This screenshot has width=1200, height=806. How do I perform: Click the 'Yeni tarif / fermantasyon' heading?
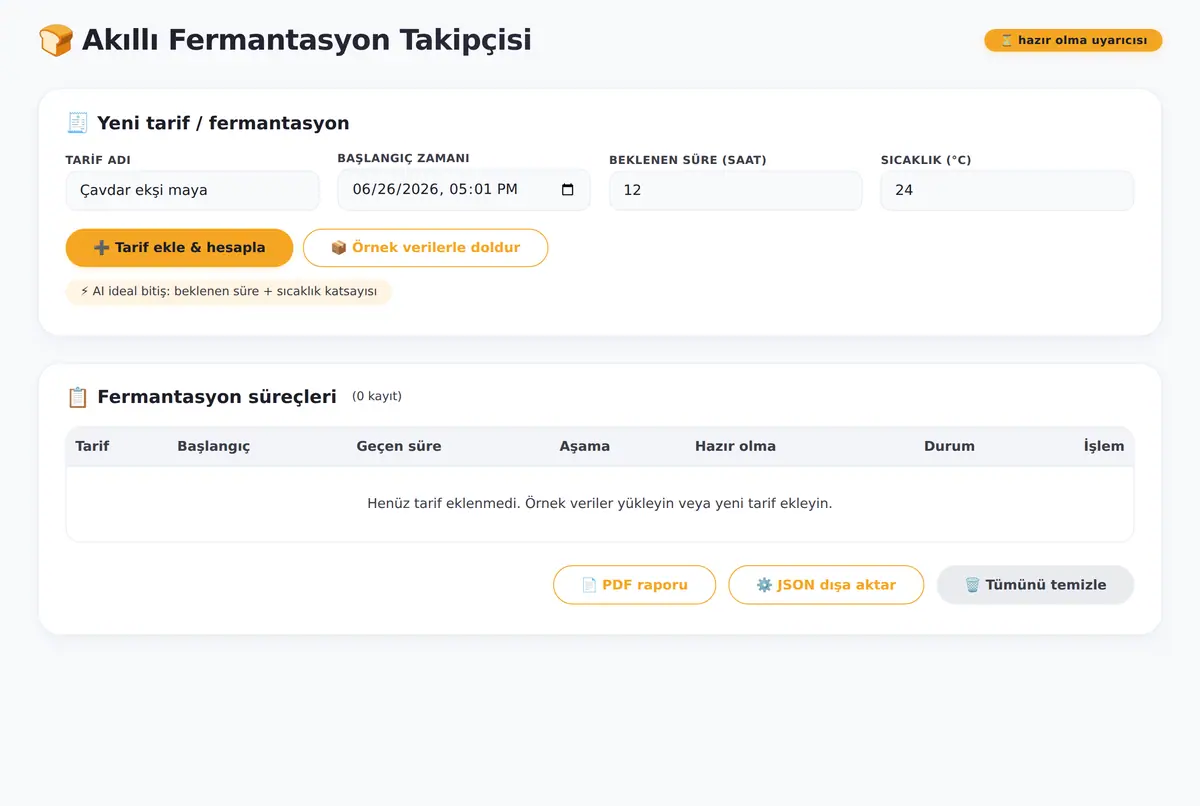point(223,123)
